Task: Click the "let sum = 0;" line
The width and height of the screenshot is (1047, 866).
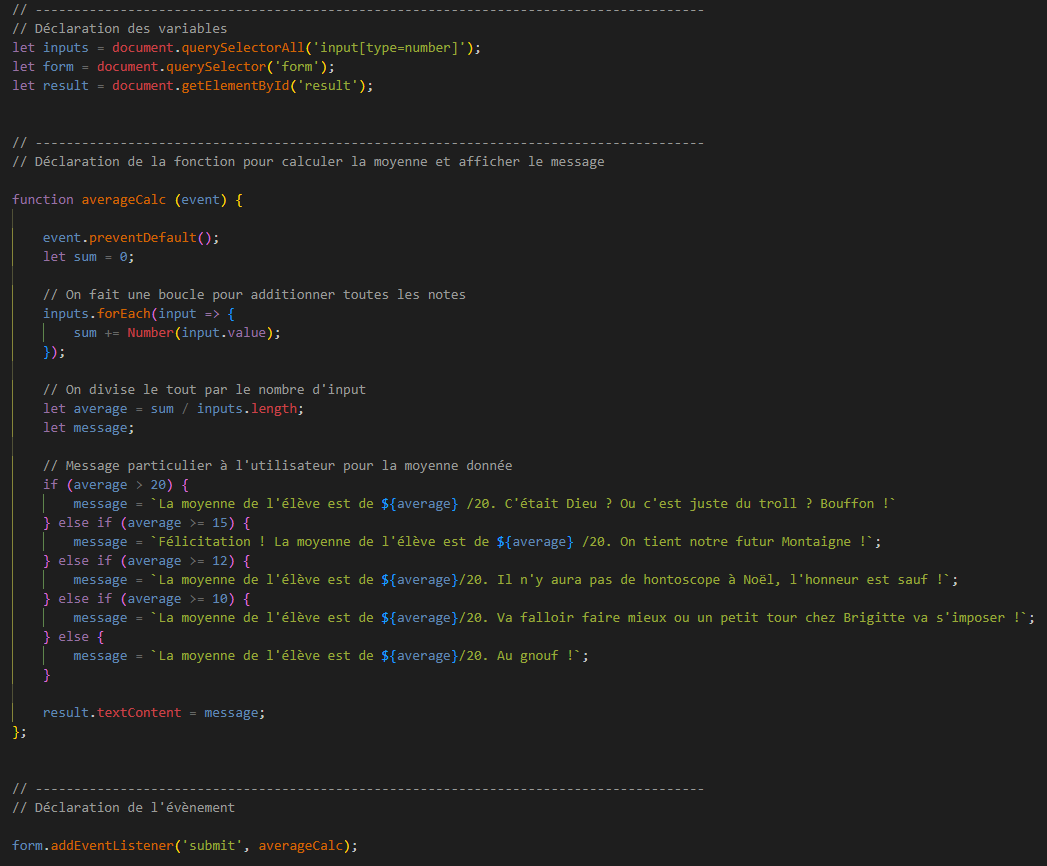Action: (x=89, y=256)
